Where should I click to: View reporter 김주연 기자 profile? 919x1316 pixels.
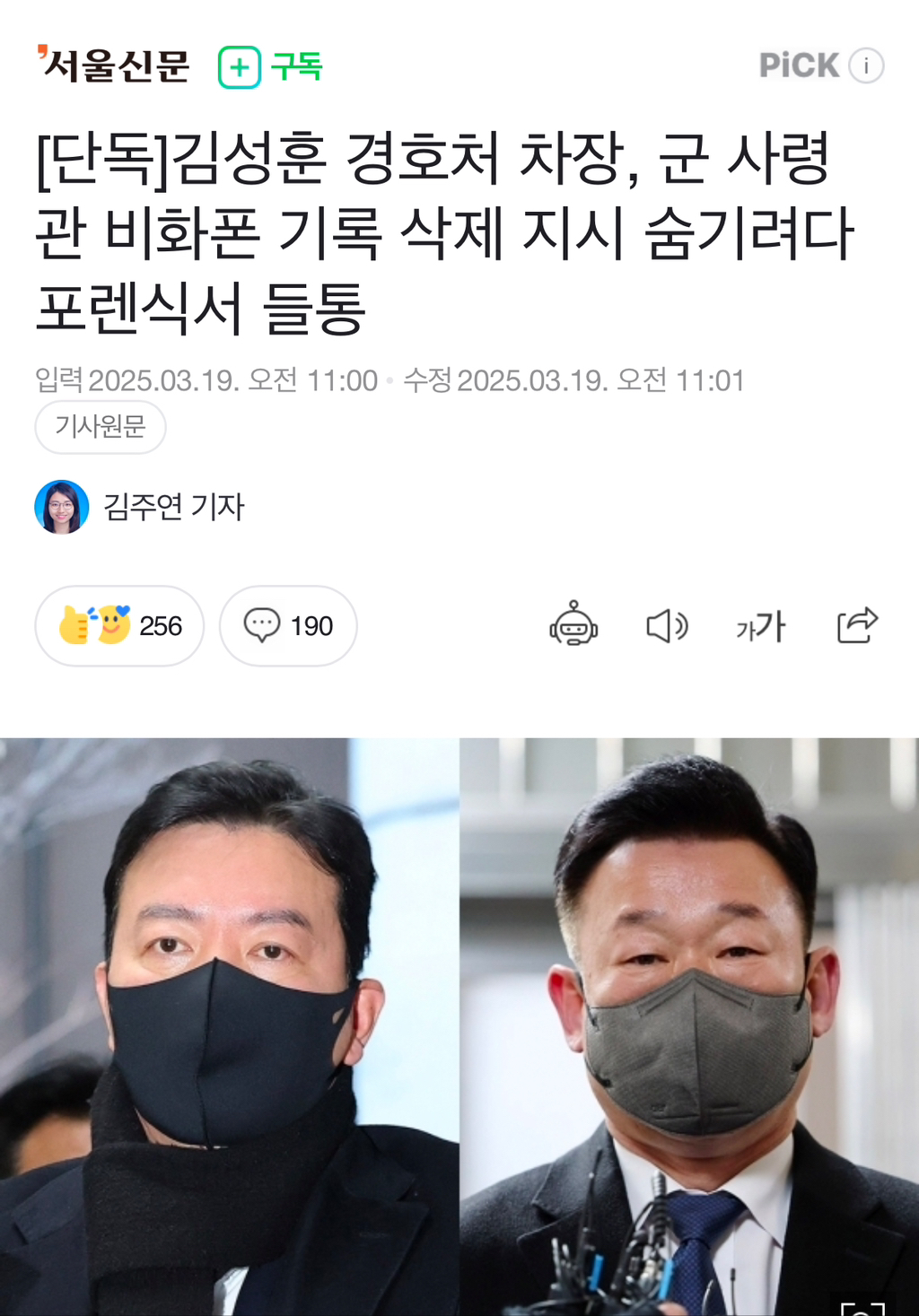click(173, 507)
